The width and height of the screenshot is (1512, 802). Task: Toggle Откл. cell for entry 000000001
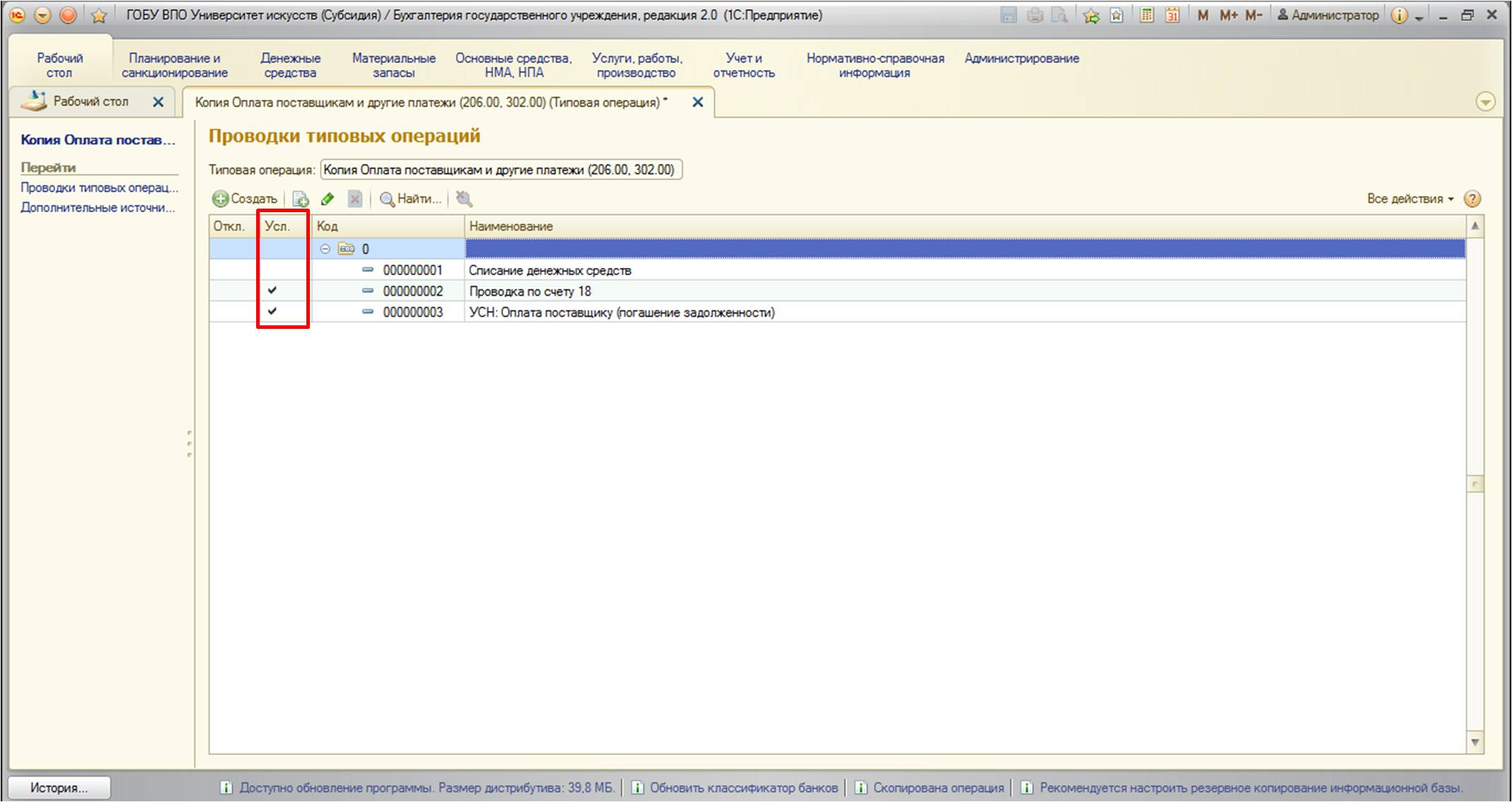coord(234,270)
